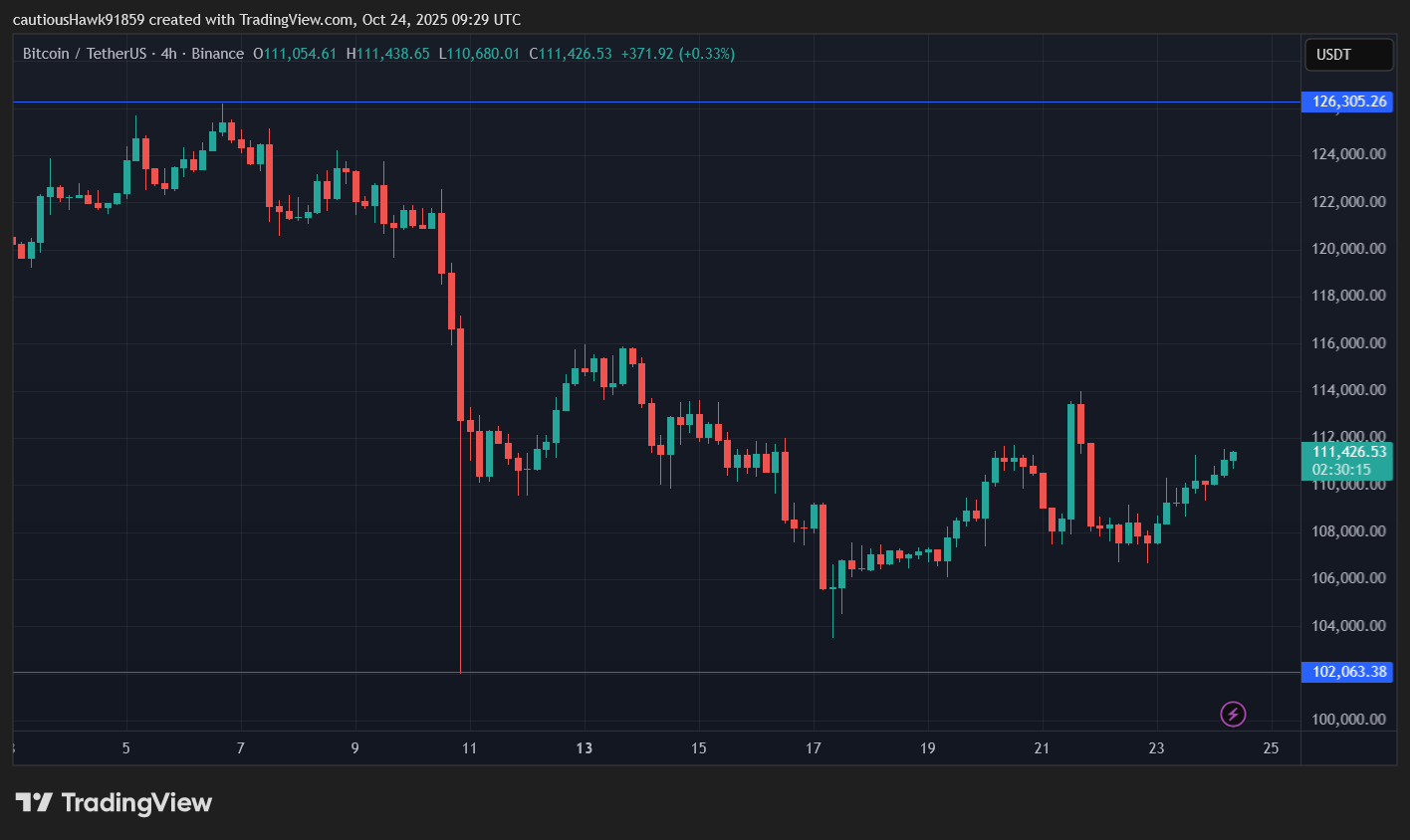The width and height of the screenshot is (1410, 840).
Task: Open the USDT currency selector at top right
Action: coord(1348,55)
